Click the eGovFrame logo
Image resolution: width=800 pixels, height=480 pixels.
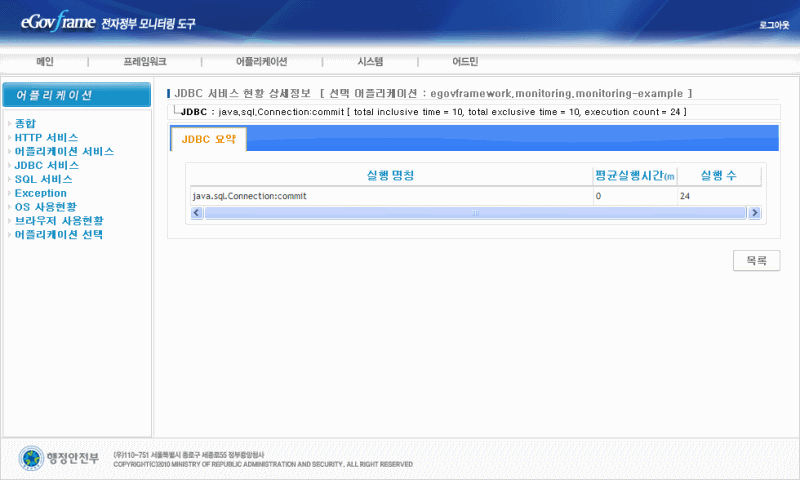click(55, 22)
